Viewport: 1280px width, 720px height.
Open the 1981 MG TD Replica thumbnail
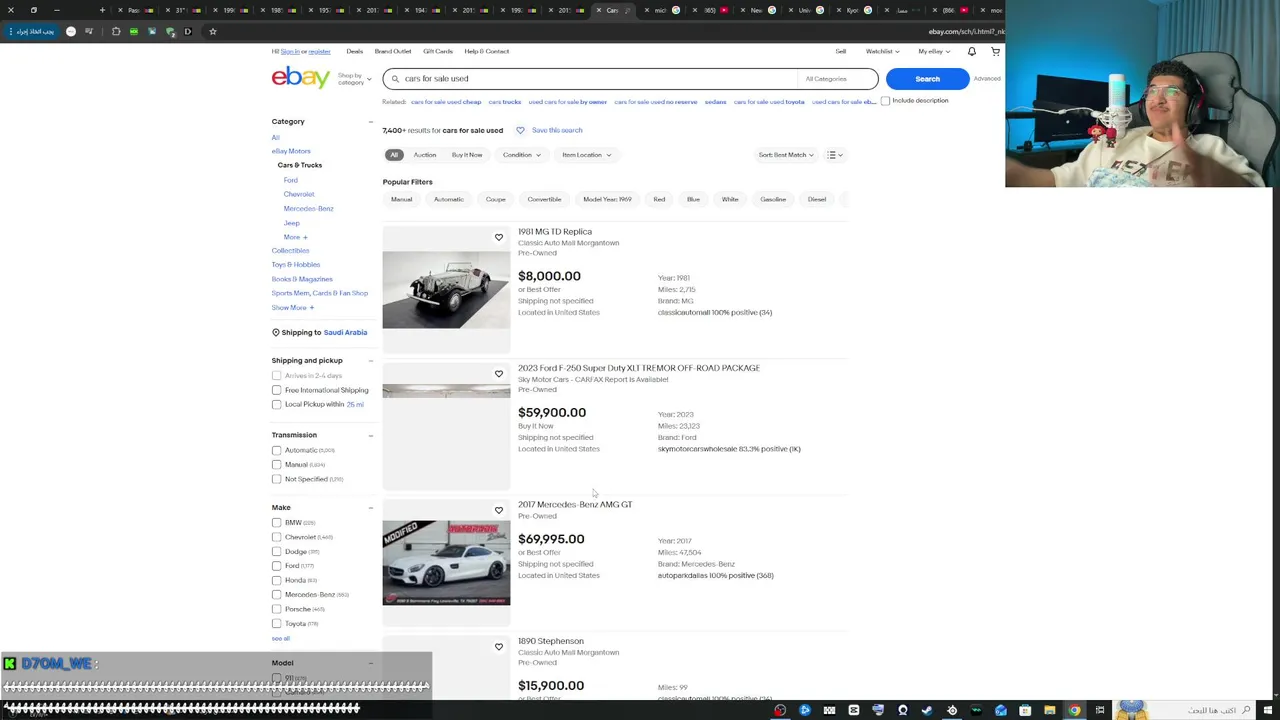pyautogui.click(x=446, y=289)
